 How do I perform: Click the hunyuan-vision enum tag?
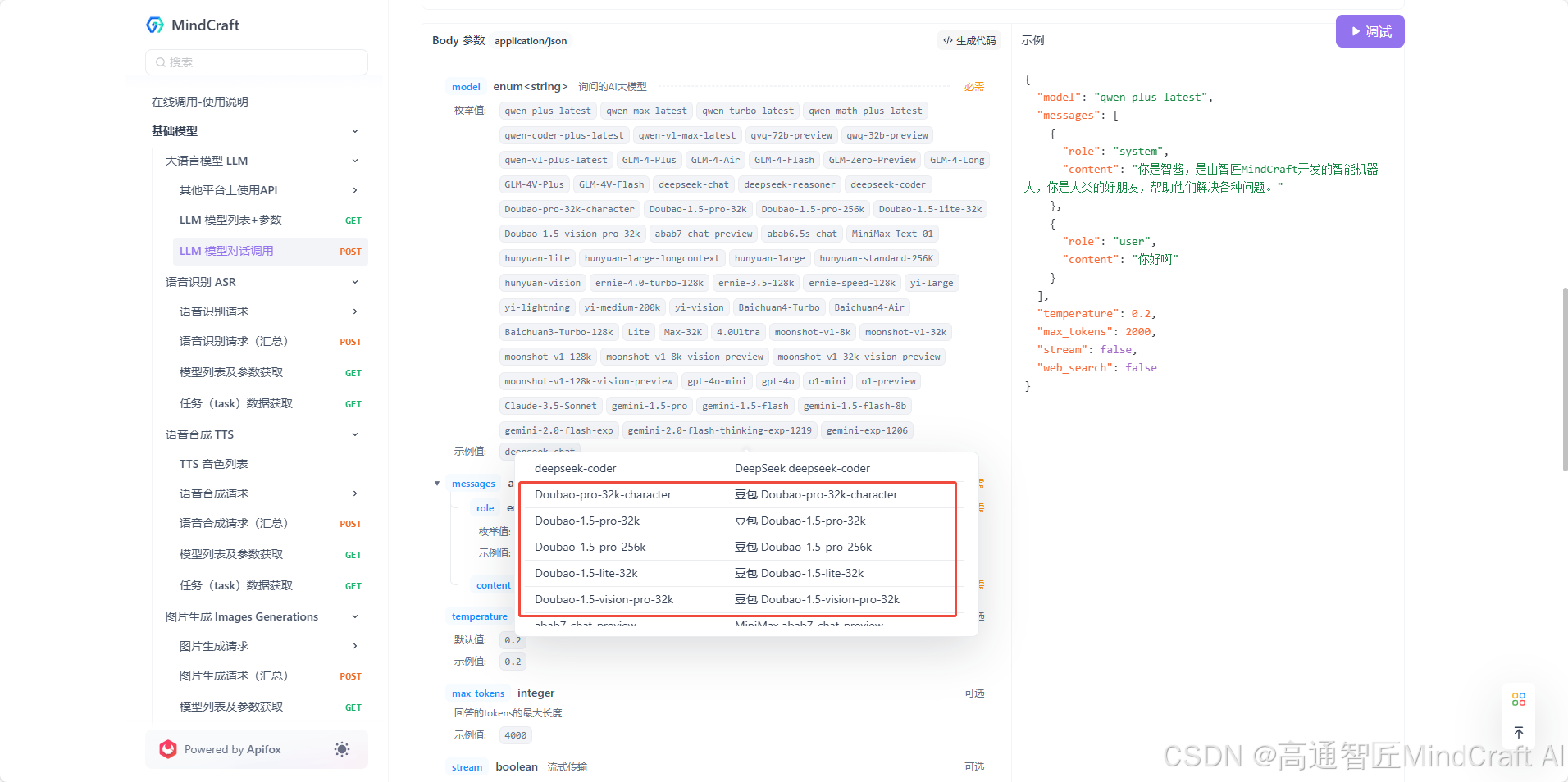[x=542, y=283]
